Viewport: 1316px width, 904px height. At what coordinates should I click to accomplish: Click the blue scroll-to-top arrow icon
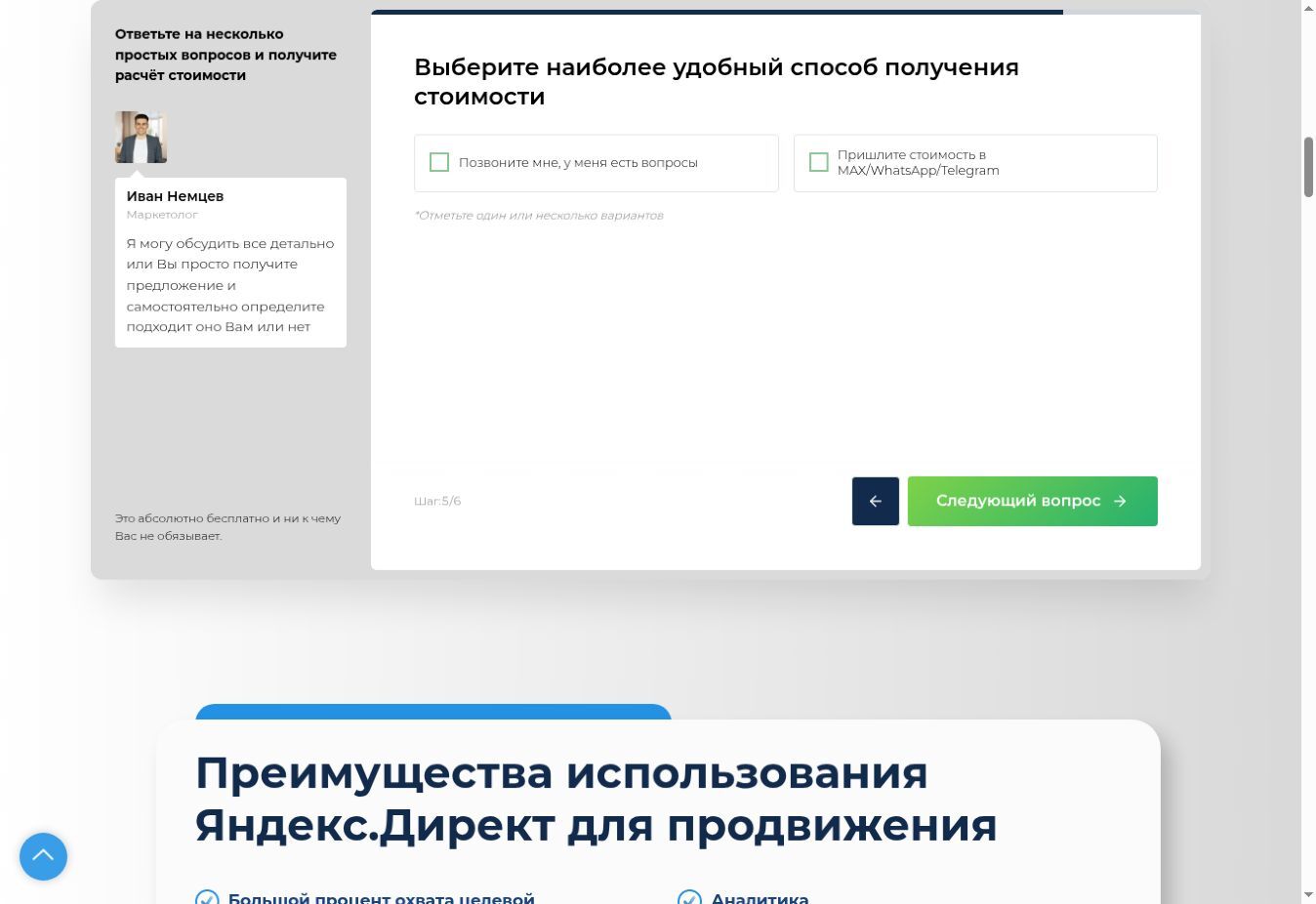click(x=43, y=856)
